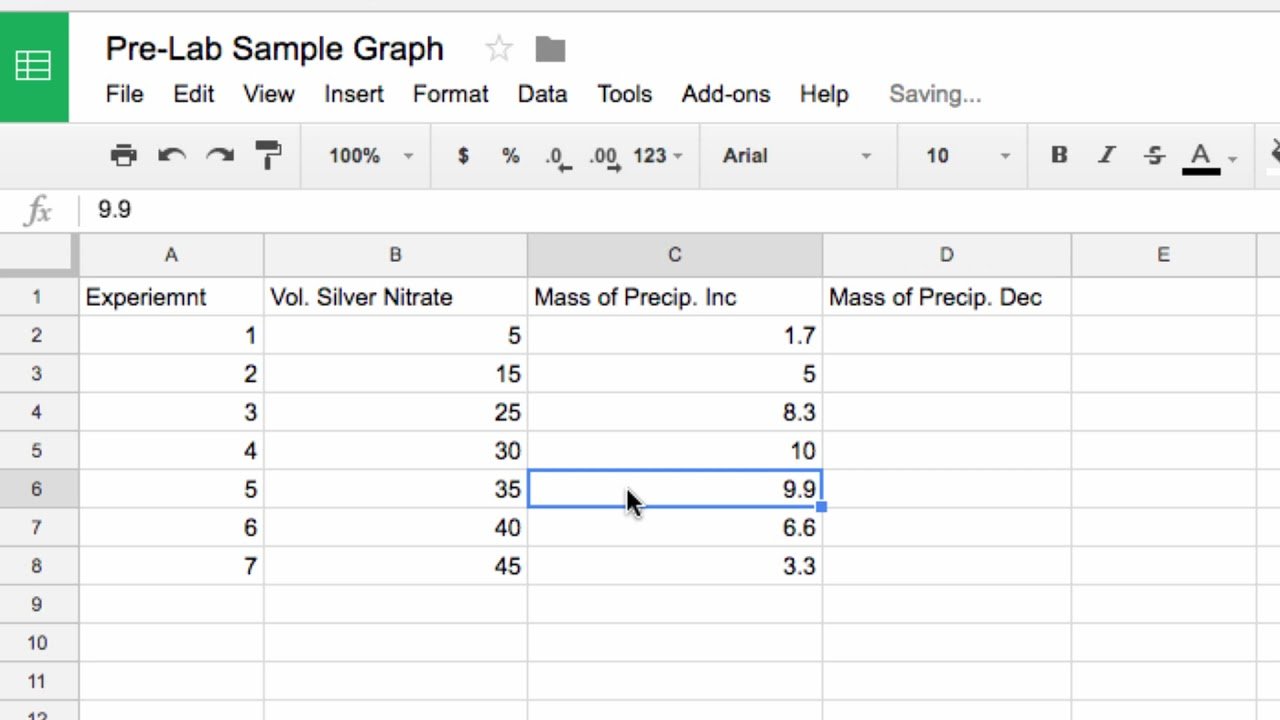Format as currency with dollar sign

(x=462, y=156)
